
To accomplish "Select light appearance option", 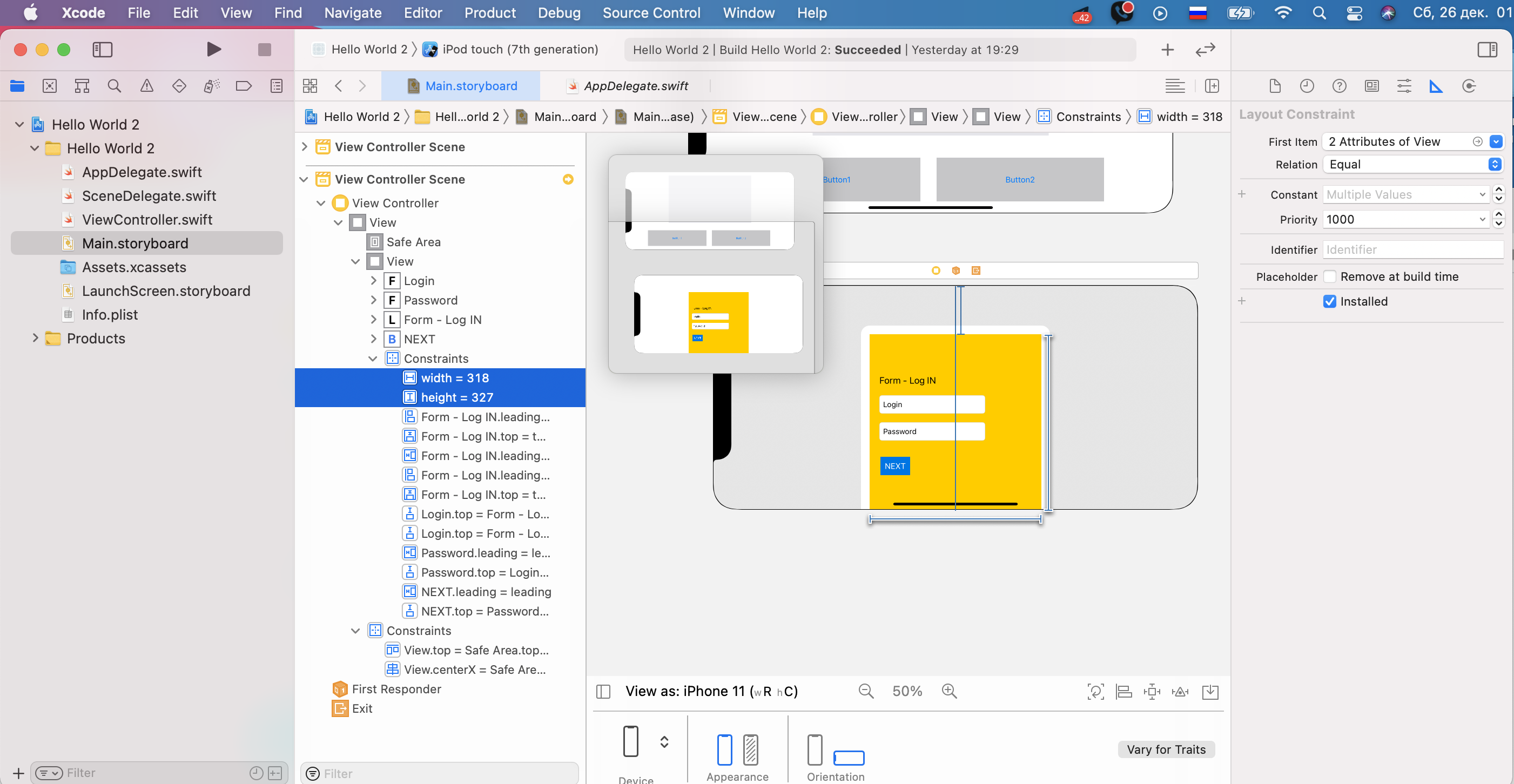I will point(725,749).
